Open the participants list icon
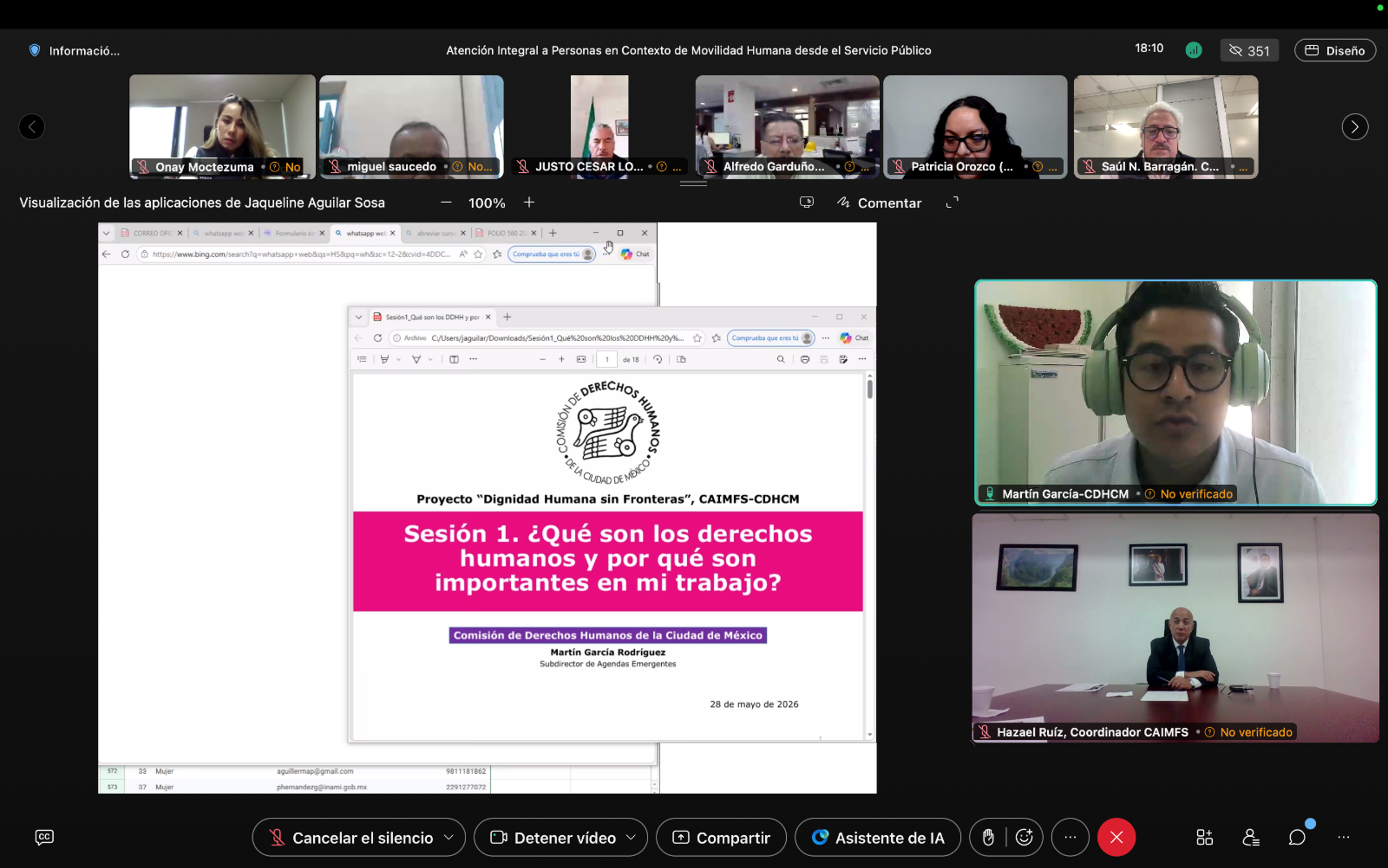 click(x=1251, y=837)
